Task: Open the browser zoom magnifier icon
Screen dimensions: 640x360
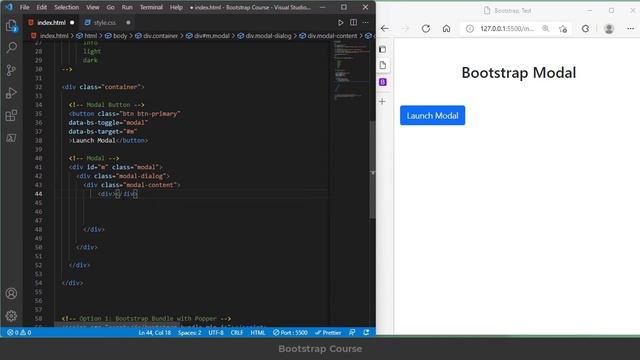Action: (x=545, y=28)
